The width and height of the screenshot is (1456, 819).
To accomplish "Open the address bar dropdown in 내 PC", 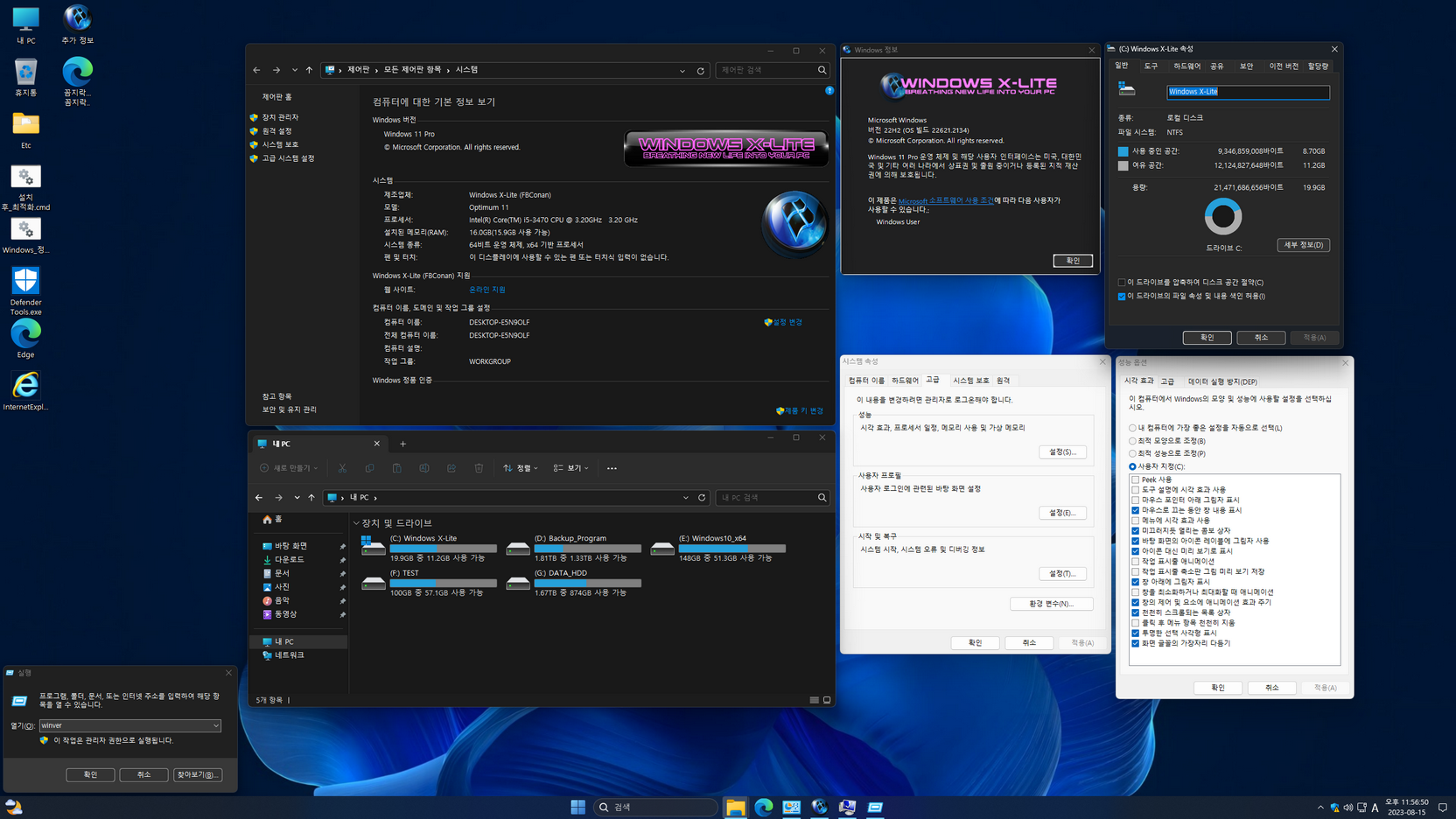I will click(x=685, y=498).
